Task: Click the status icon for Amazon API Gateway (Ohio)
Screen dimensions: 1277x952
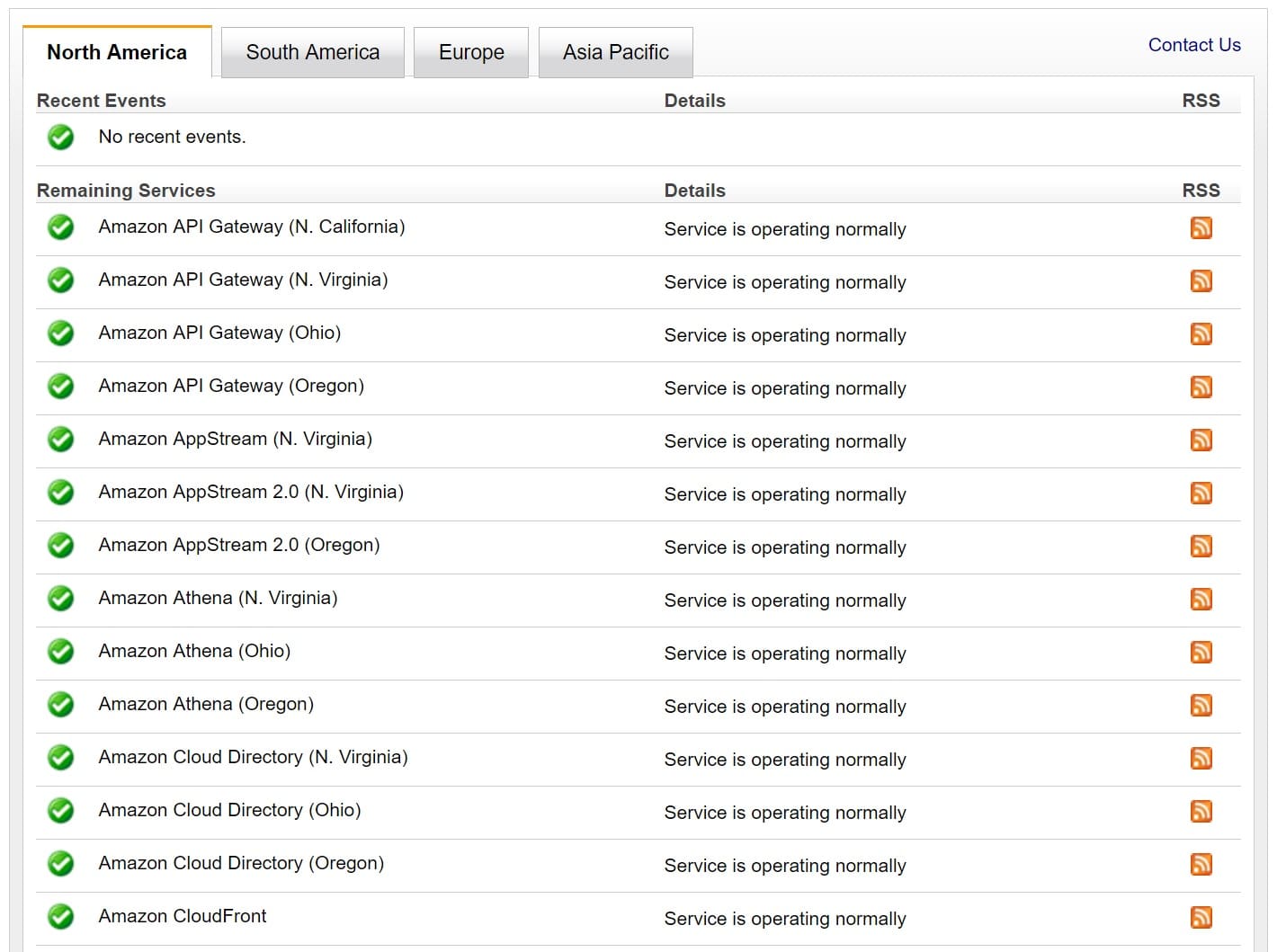Action: pyautogui.click(x=60, y=334)
